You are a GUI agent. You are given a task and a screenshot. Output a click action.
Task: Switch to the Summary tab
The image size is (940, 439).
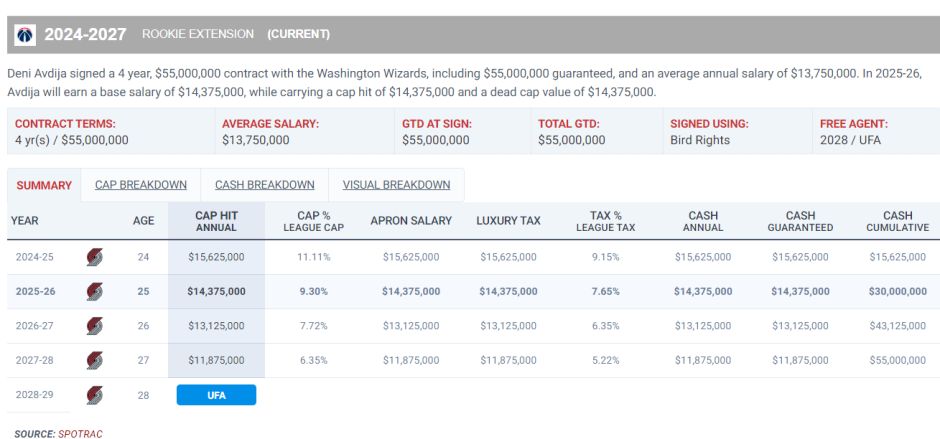click(44, 185)
